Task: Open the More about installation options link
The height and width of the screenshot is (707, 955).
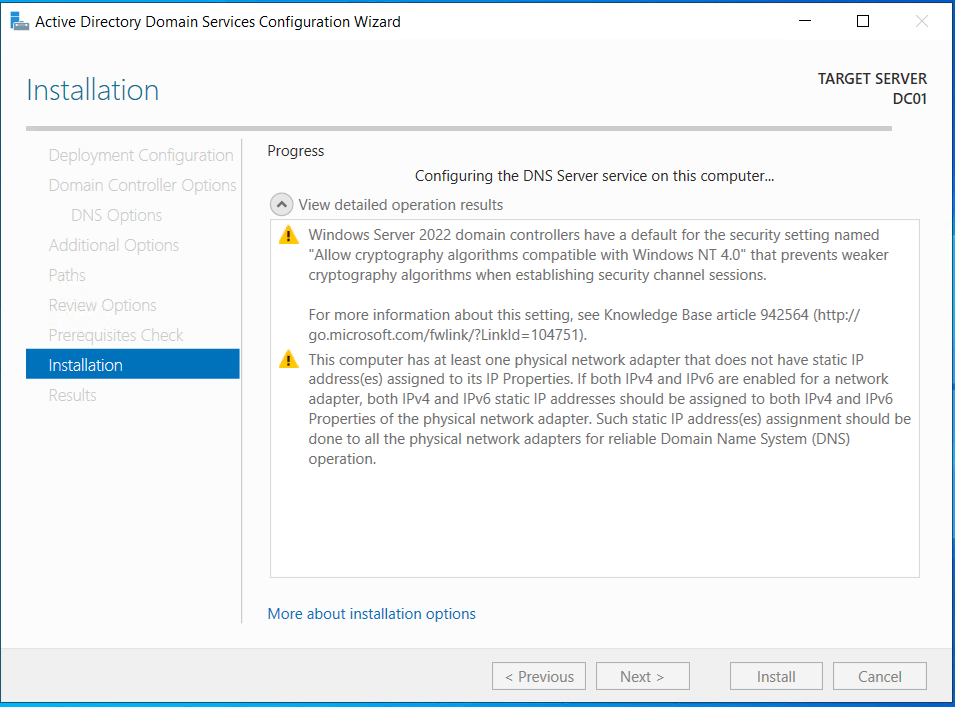Action: tap(371, 614)
